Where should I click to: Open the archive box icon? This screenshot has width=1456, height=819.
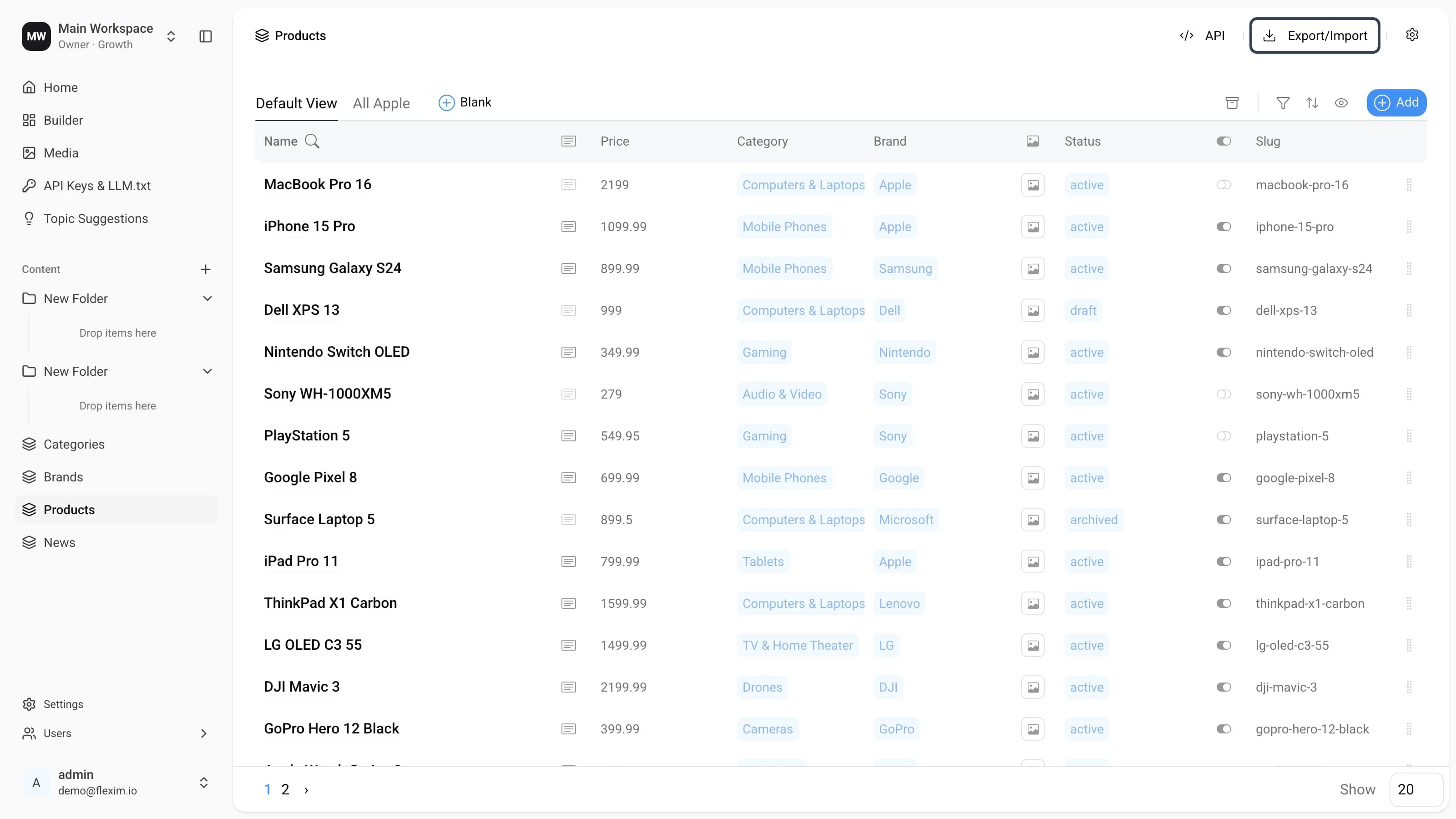pyautogui.click(x=1232, y=103)
